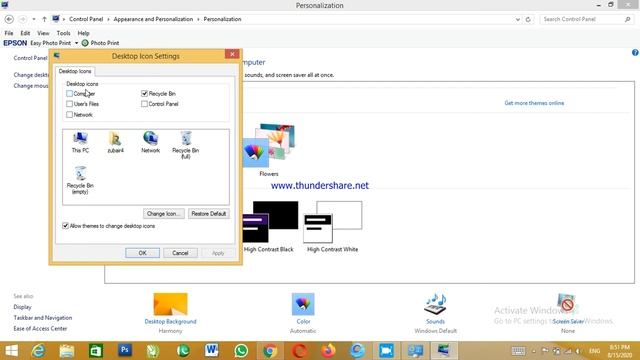Click the ENG language indicator
640x360 pixels.
click(x=595, y=351)
